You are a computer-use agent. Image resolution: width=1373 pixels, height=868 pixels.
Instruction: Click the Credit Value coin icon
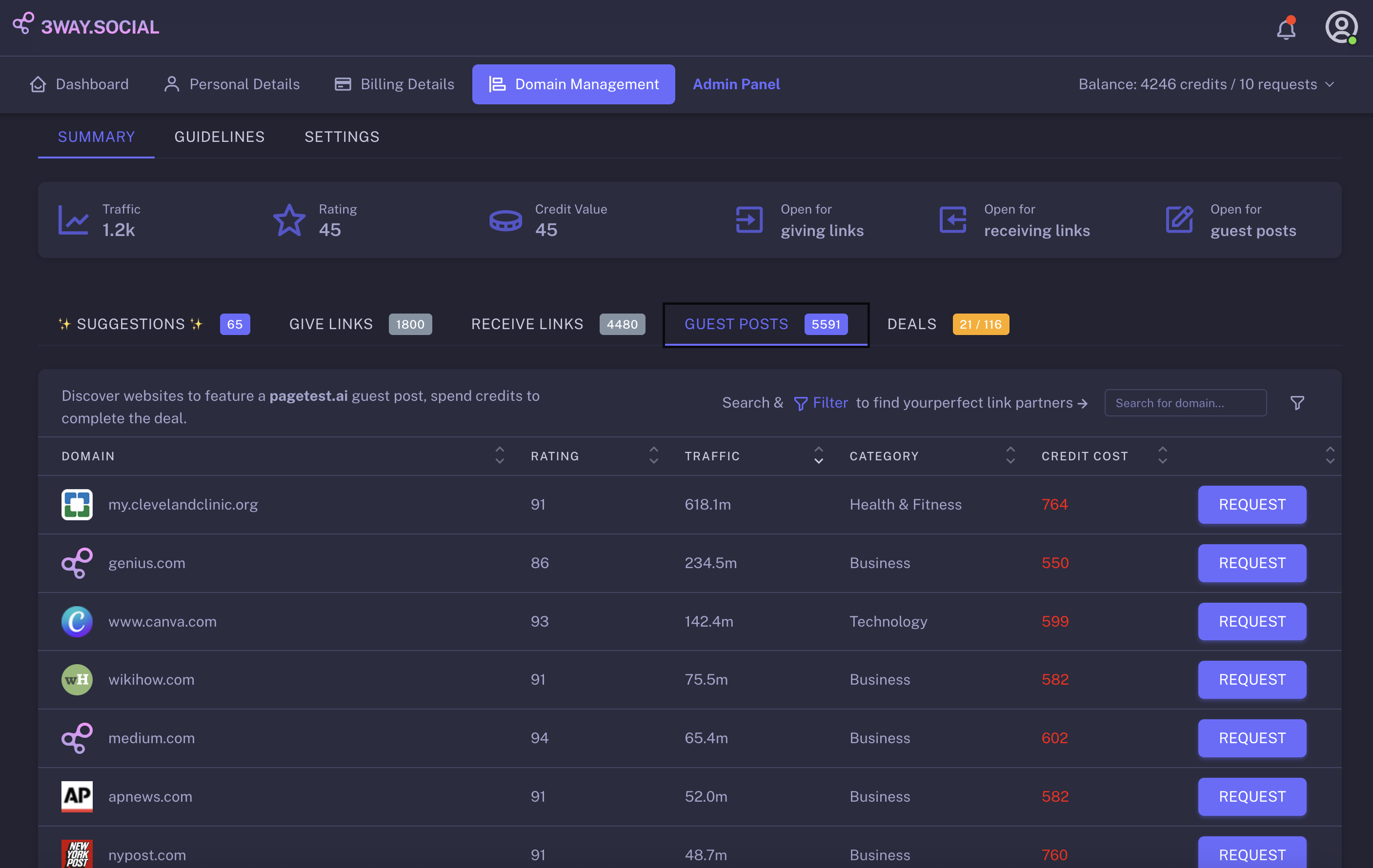[505, 220]
